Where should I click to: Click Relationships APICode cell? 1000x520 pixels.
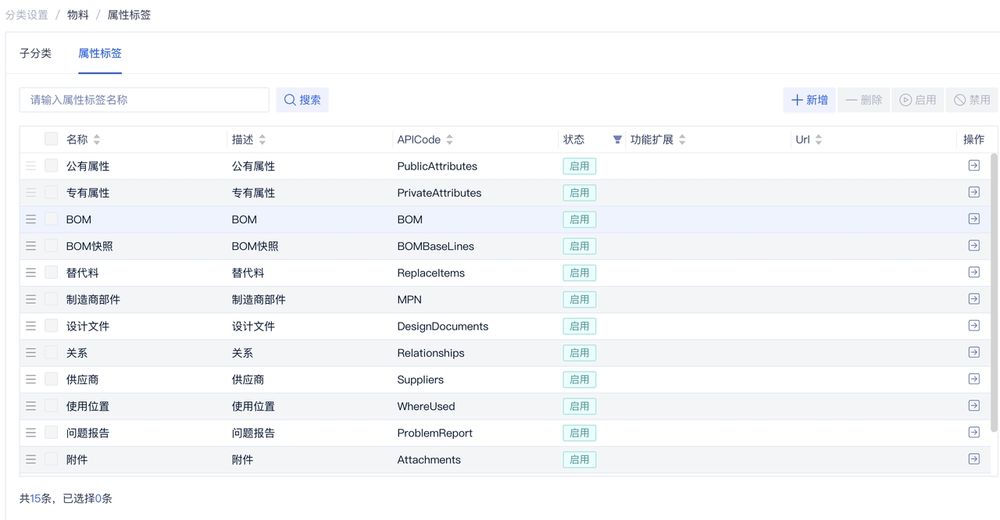pyautogui.click(x=430, y=353)
